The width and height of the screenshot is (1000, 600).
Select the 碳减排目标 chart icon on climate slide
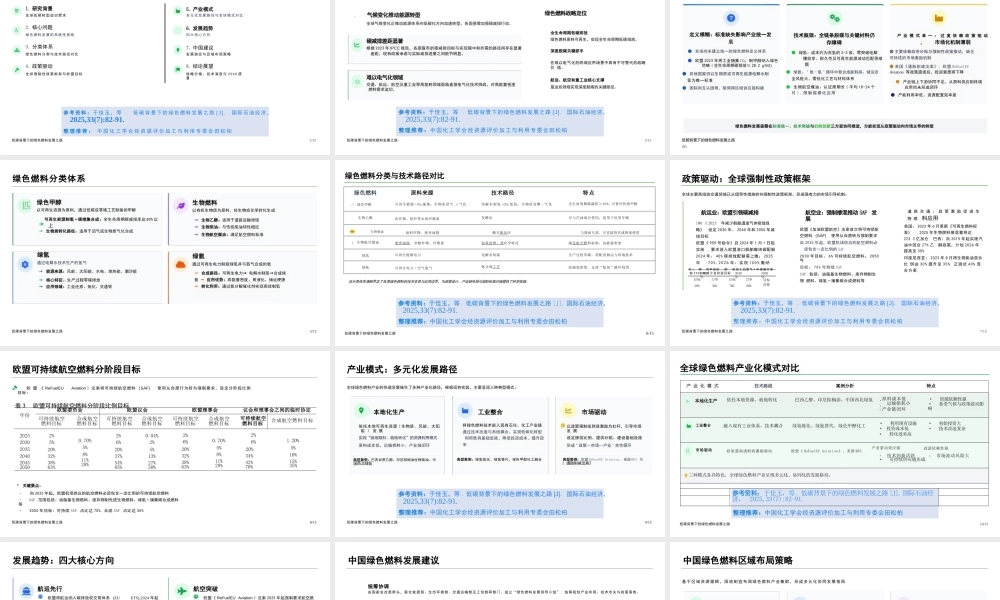coord(356,45)
